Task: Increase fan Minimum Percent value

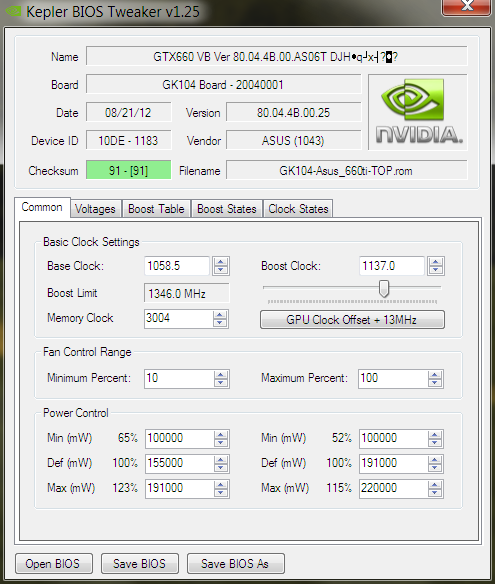Action: 221,375
